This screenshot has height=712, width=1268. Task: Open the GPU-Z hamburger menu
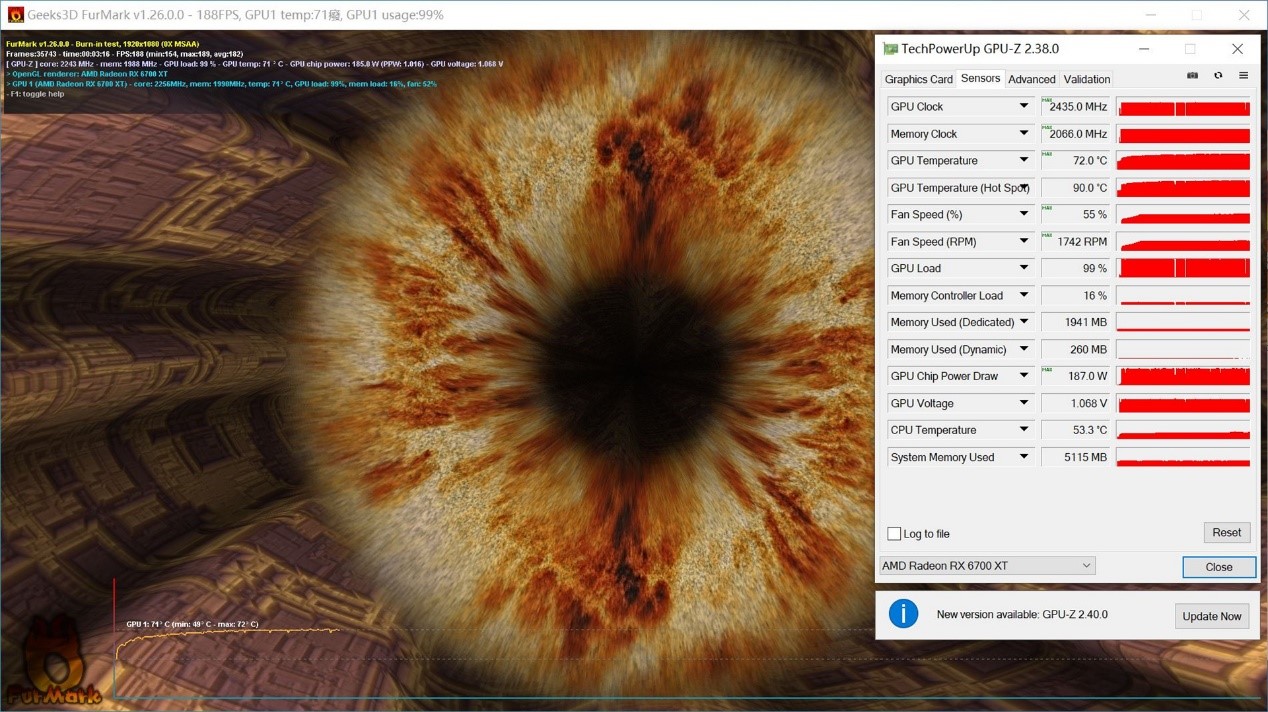tap(1243, 76)
